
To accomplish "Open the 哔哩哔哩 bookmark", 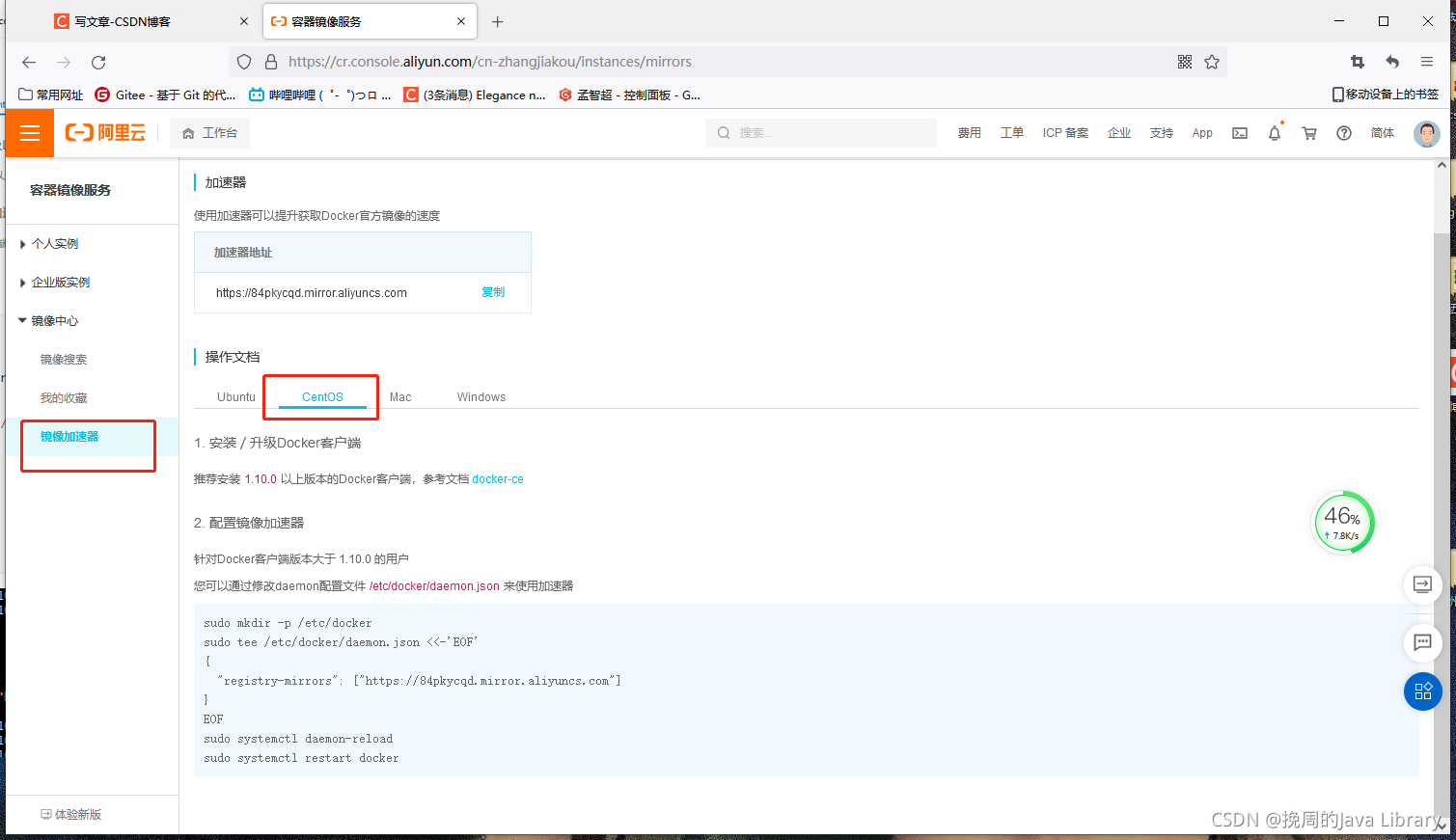I will (x=319, y=95).
